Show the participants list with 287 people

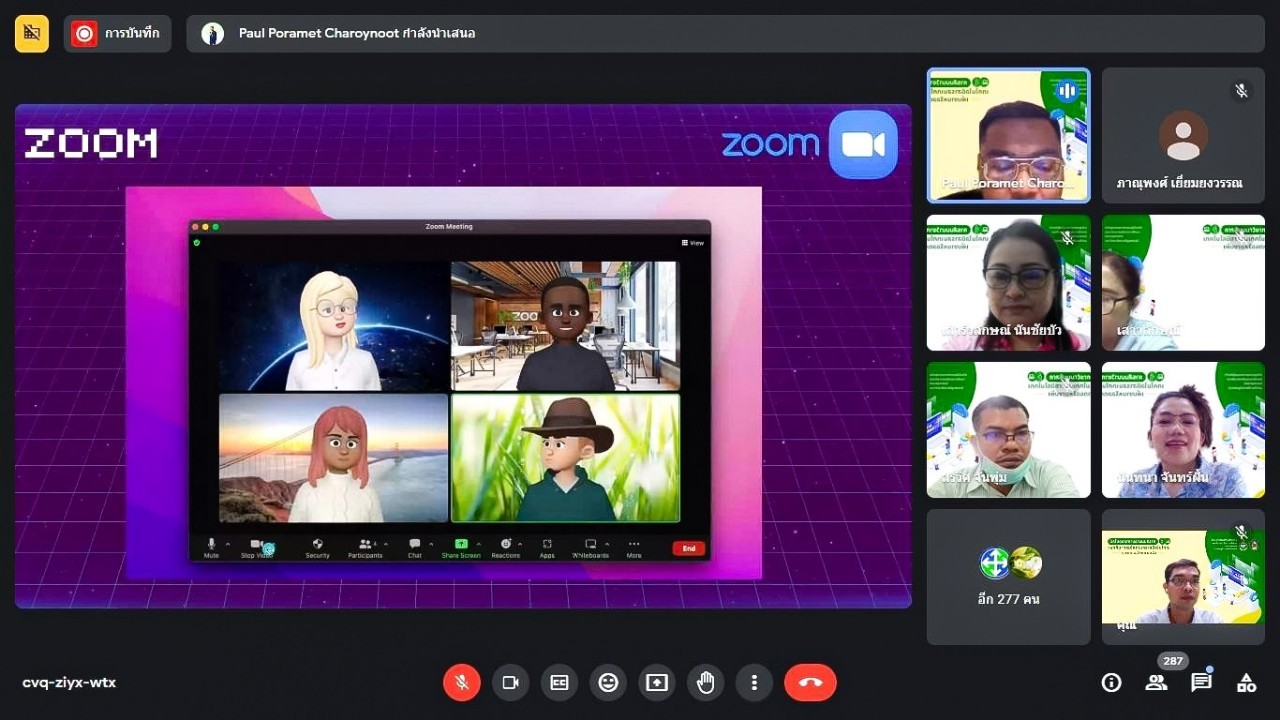tap(1157, 683)
